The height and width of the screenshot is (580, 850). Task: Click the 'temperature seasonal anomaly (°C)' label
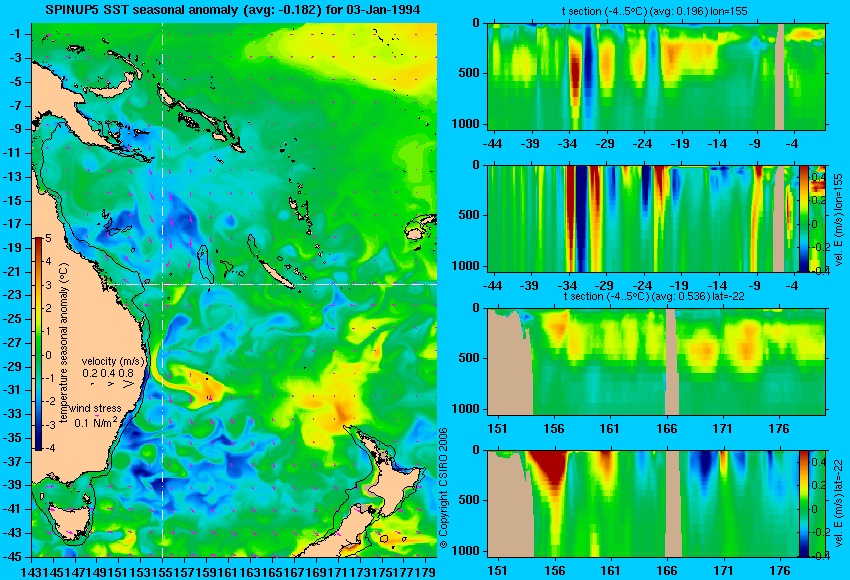click(64, 343)
